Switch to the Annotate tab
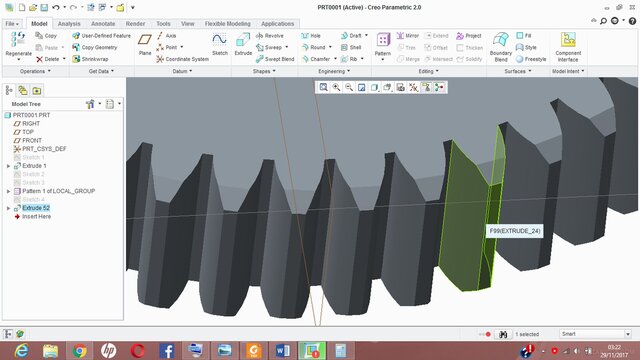The width and height of the screenshot is (640, 360). (x=103, y=24)
